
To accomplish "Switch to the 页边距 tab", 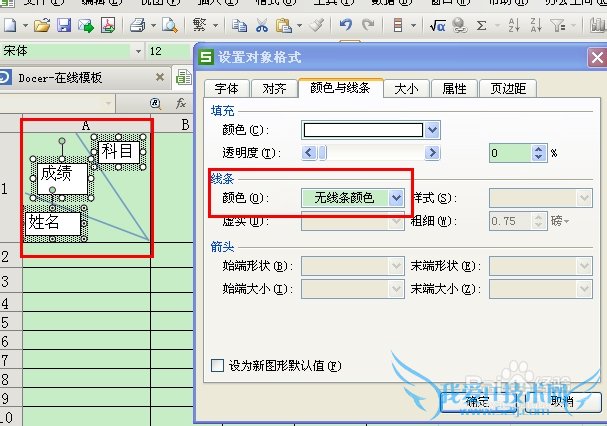I will tap(508, 89).
